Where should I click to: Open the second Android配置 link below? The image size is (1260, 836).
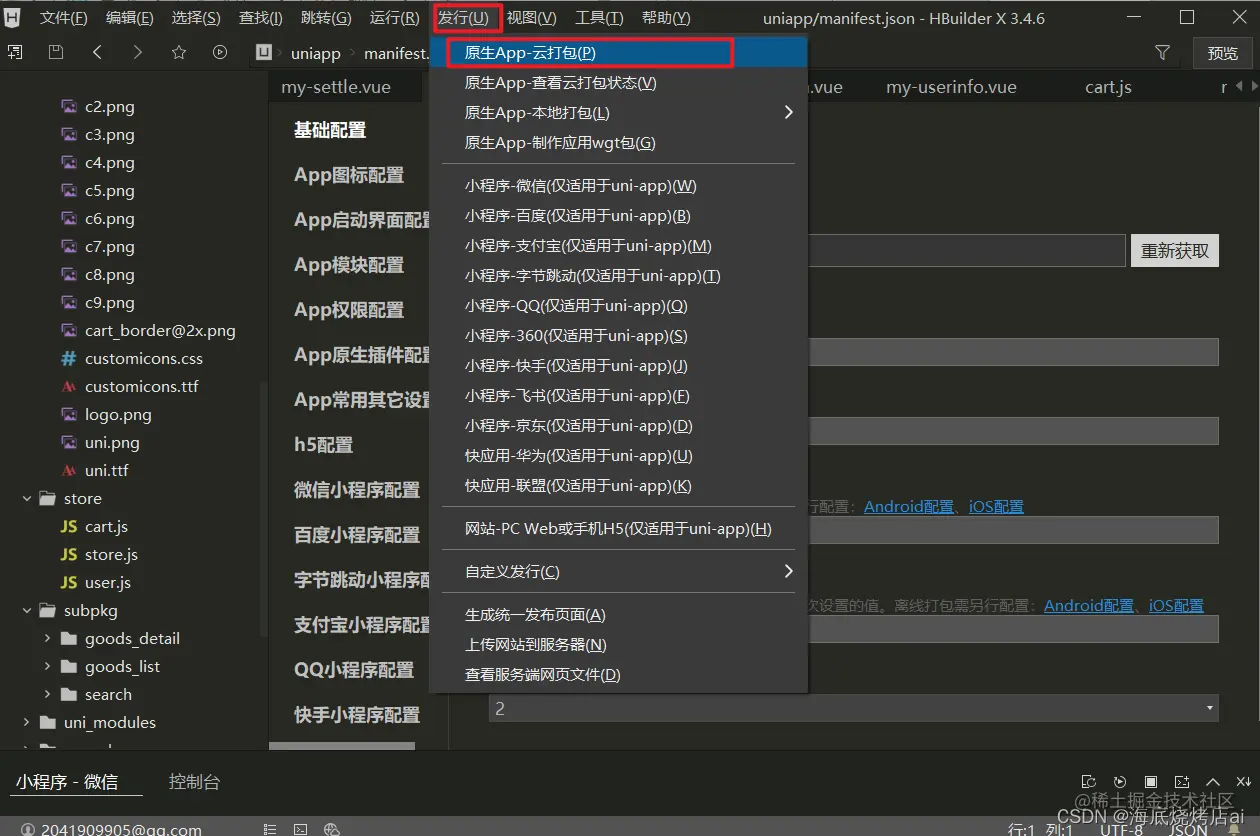pyautogui.click(x=1089, y=606)
